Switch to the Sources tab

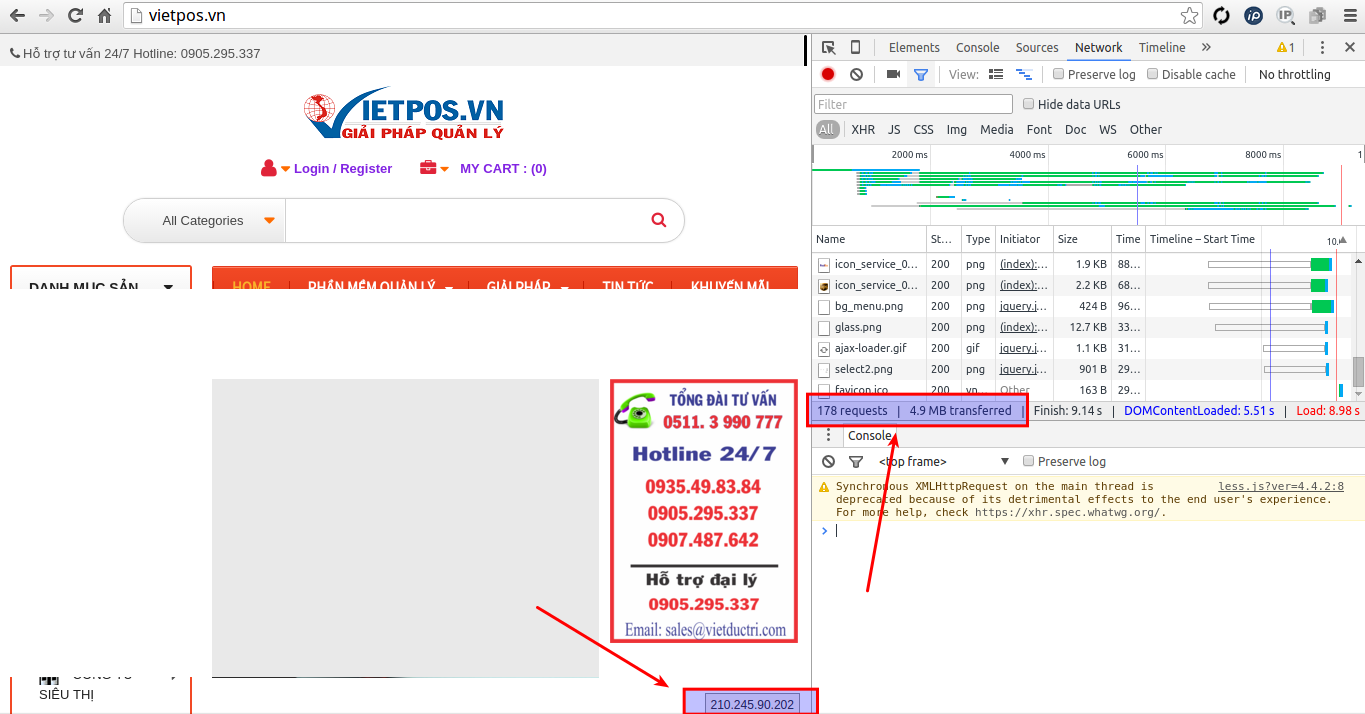click(1037, 48)
